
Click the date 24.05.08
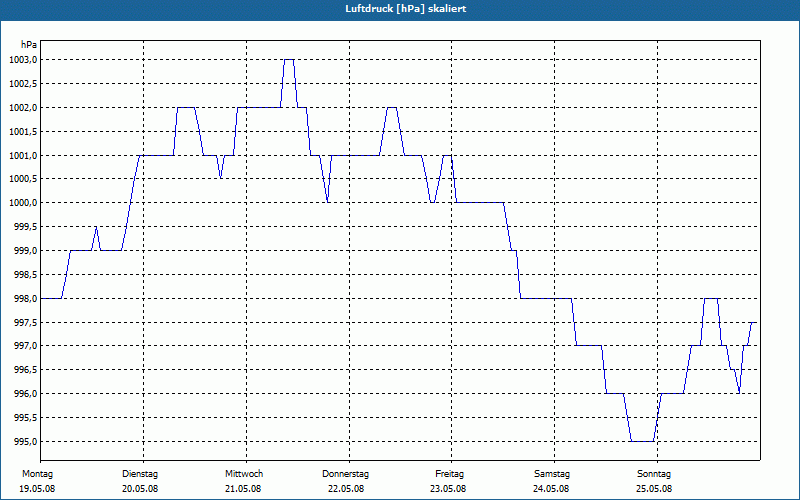click(x=551, y=489)
